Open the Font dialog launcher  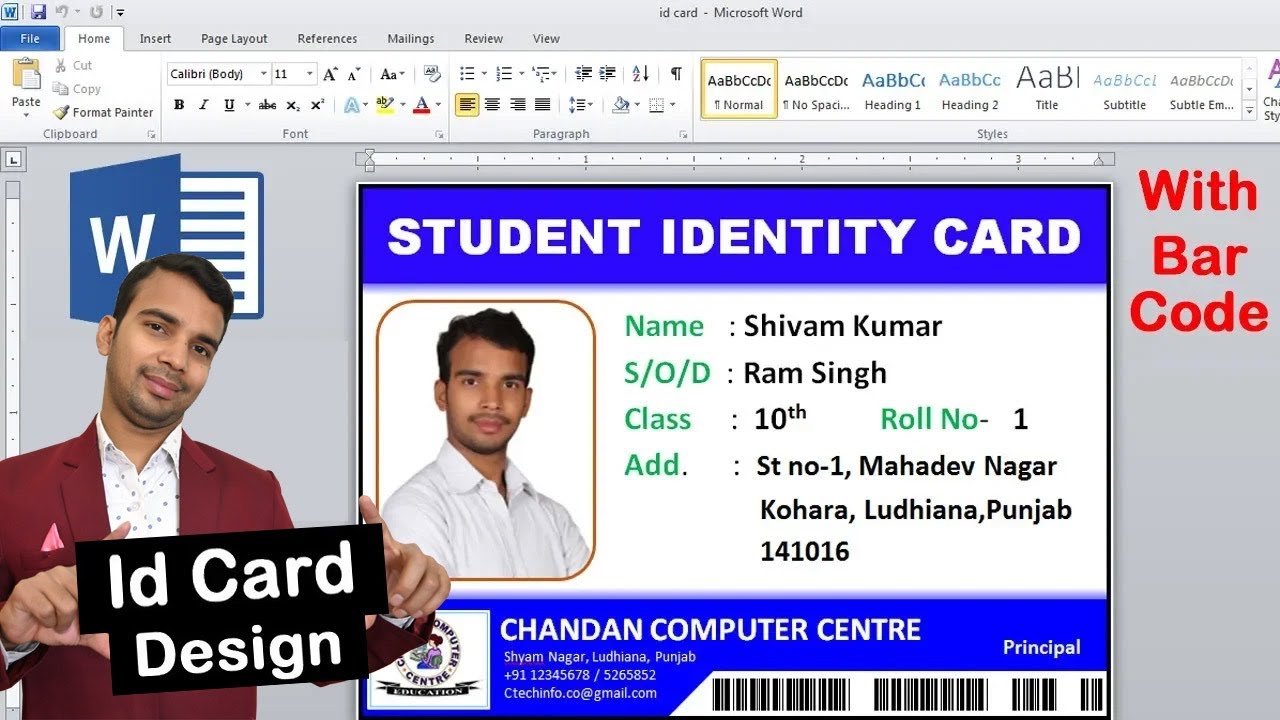click(439, 134)
